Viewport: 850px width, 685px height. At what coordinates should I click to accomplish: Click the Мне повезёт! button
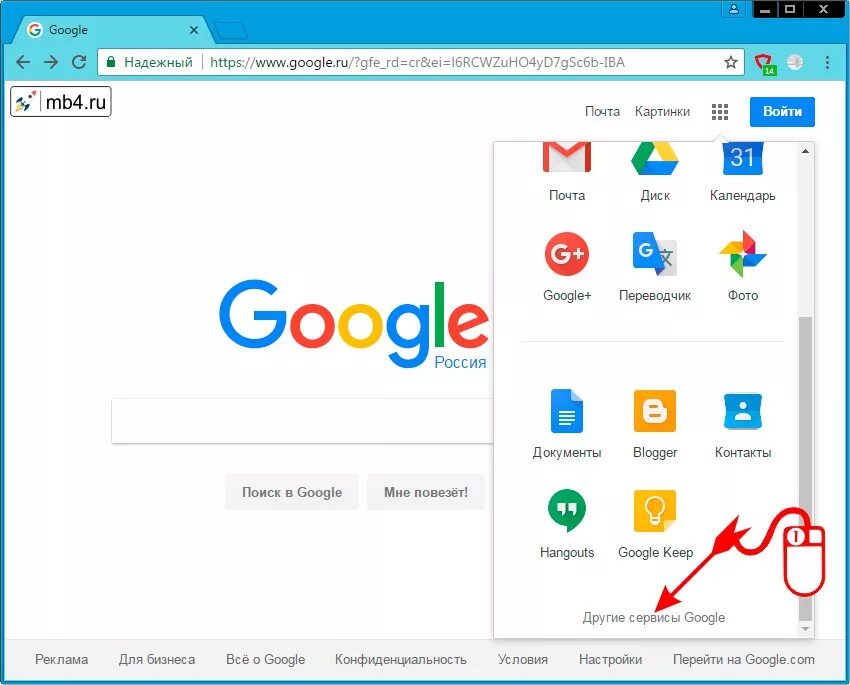click(x=426, y=492)
